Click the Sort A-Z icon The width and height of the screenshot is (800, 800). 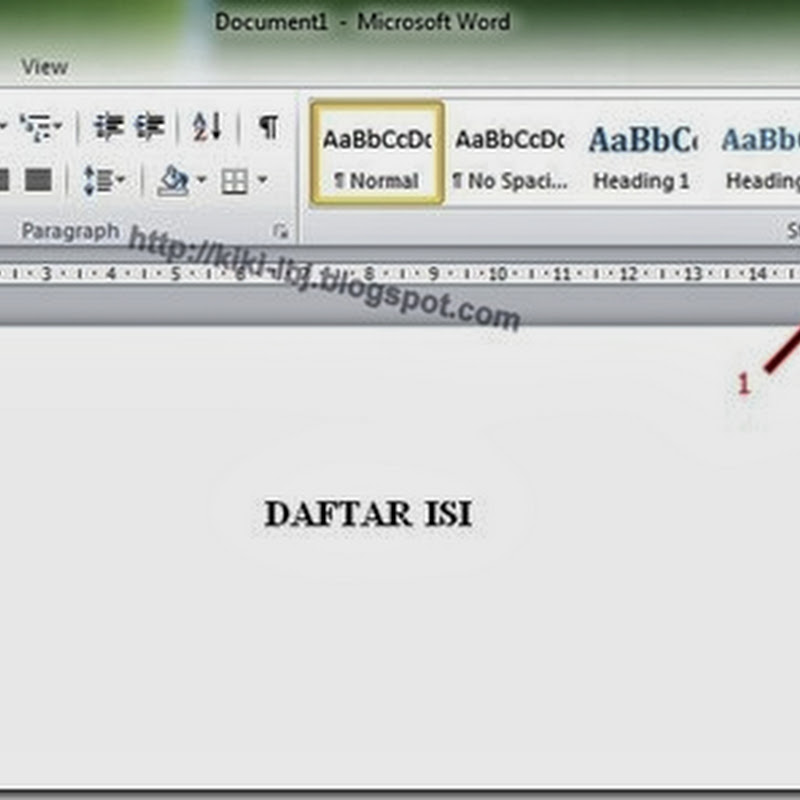[207, 127]
